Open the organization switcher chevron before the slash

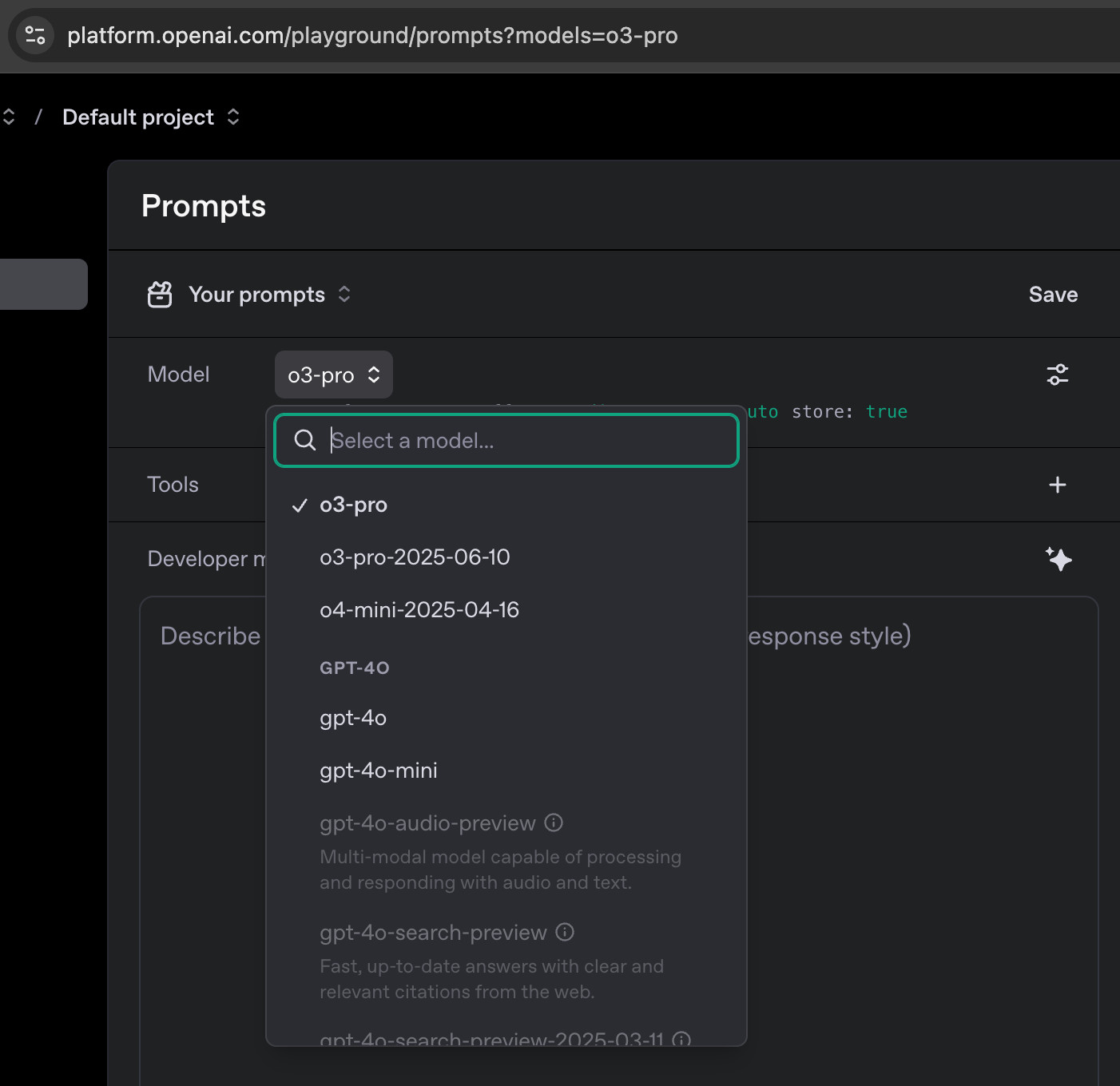click(x=9, y=117)
